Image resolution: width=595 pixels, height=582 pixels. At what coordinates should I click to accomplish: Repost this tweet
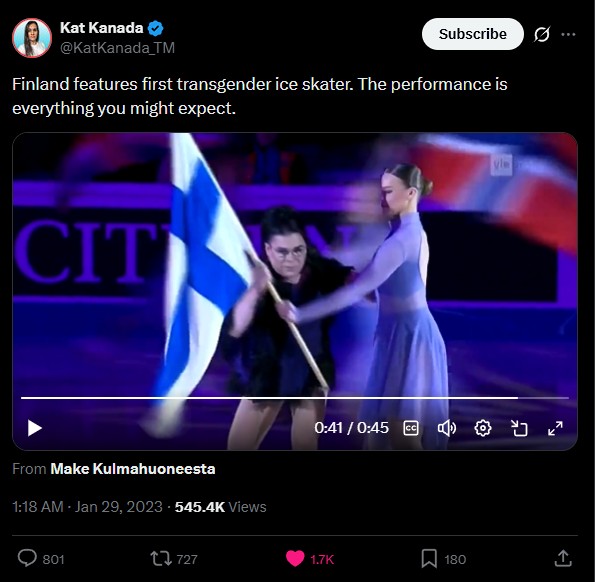161,559
